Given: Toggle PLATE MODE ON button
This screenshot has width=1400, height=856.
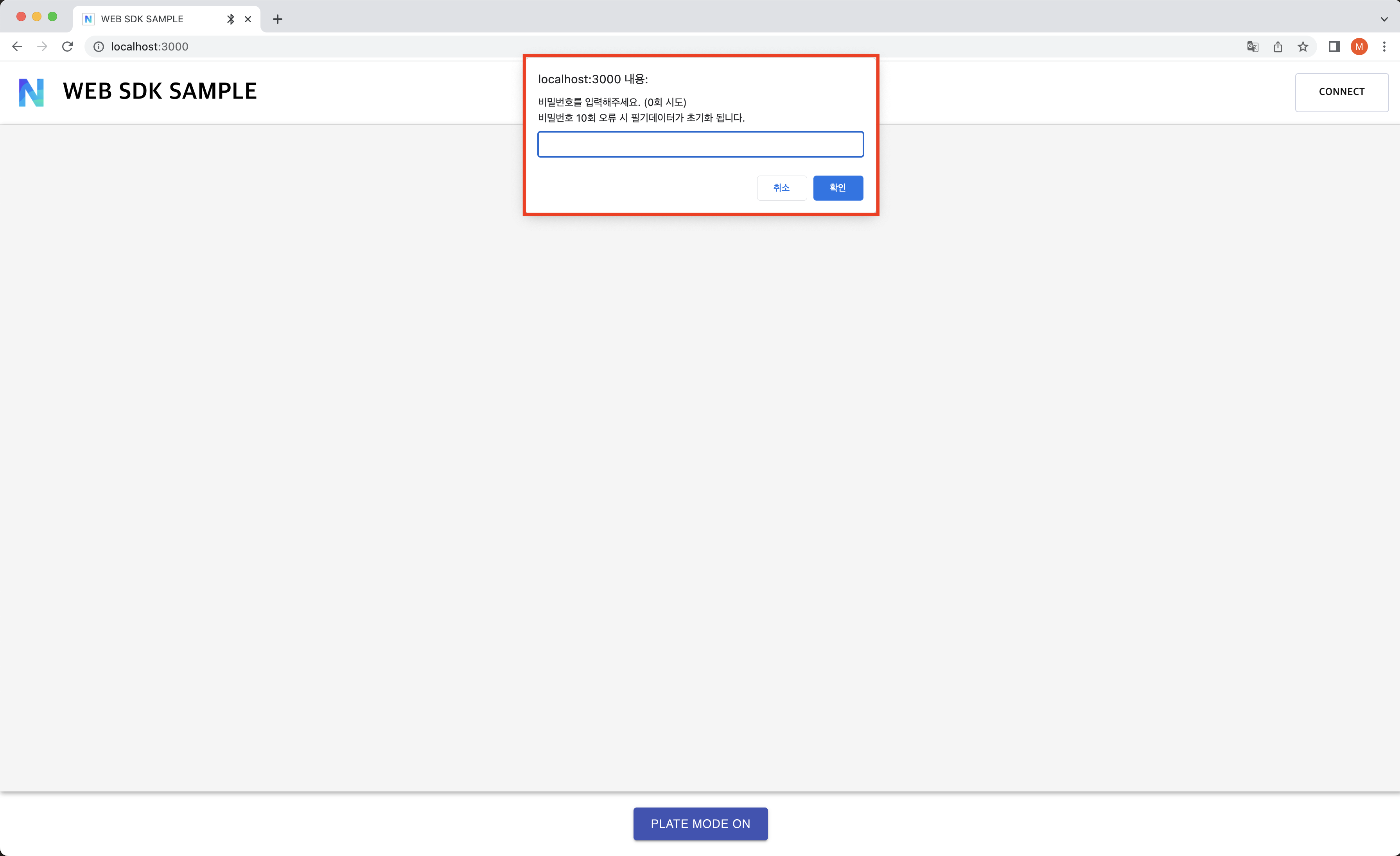Looking at the screenshot, I should tap(700, 823).
